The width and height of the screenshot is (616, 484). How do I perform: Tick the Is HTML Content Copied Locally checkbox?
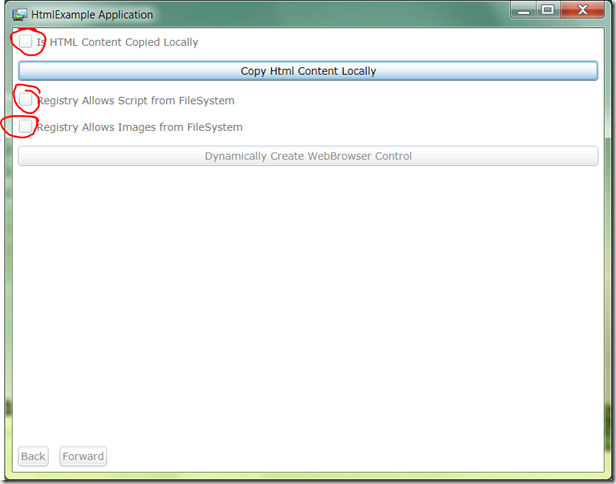(26, 41)
